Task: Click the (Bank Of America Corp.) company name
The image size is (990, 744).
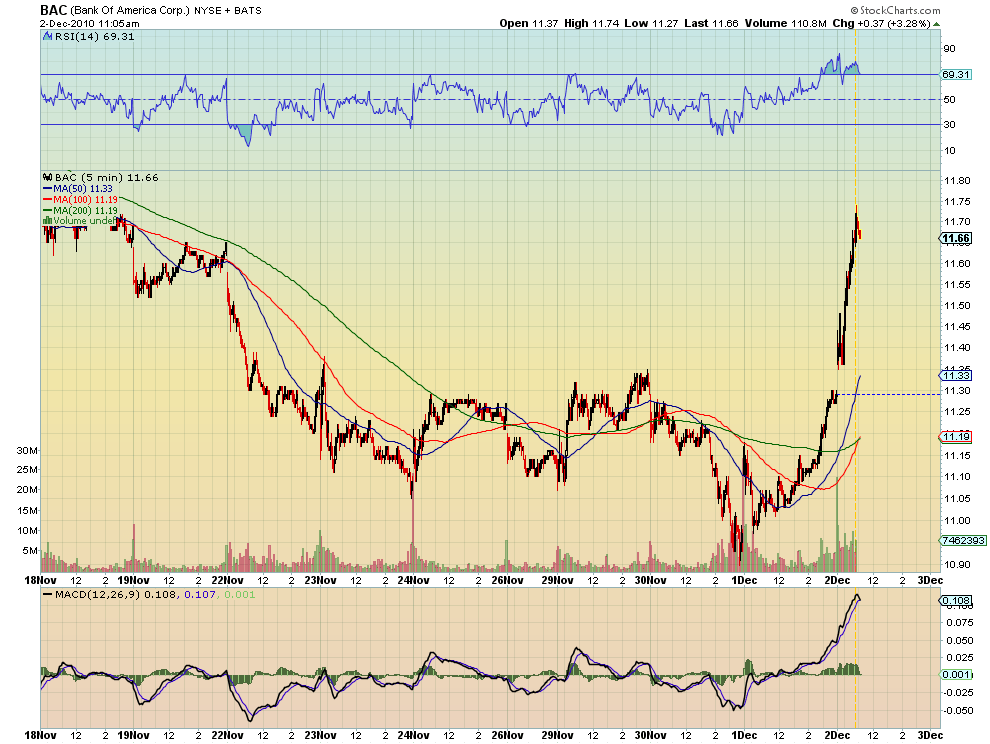Action: coord(130,11)
